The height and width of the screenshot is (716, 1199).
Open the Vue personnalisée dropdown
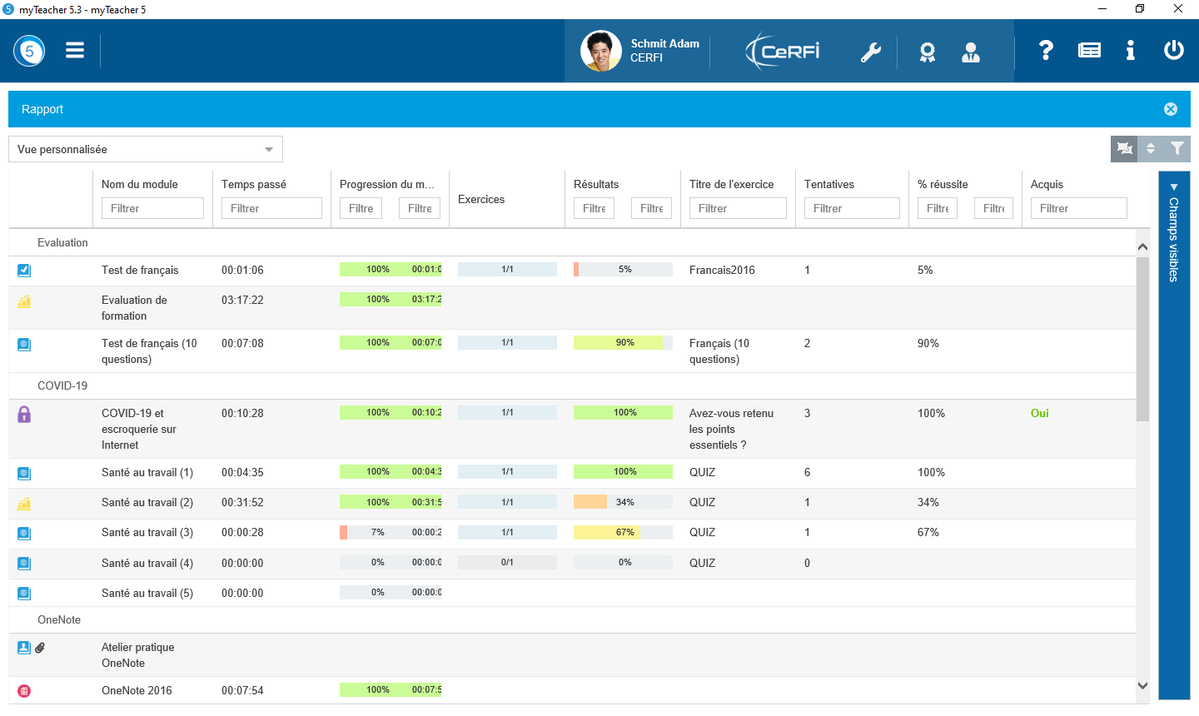145,149
